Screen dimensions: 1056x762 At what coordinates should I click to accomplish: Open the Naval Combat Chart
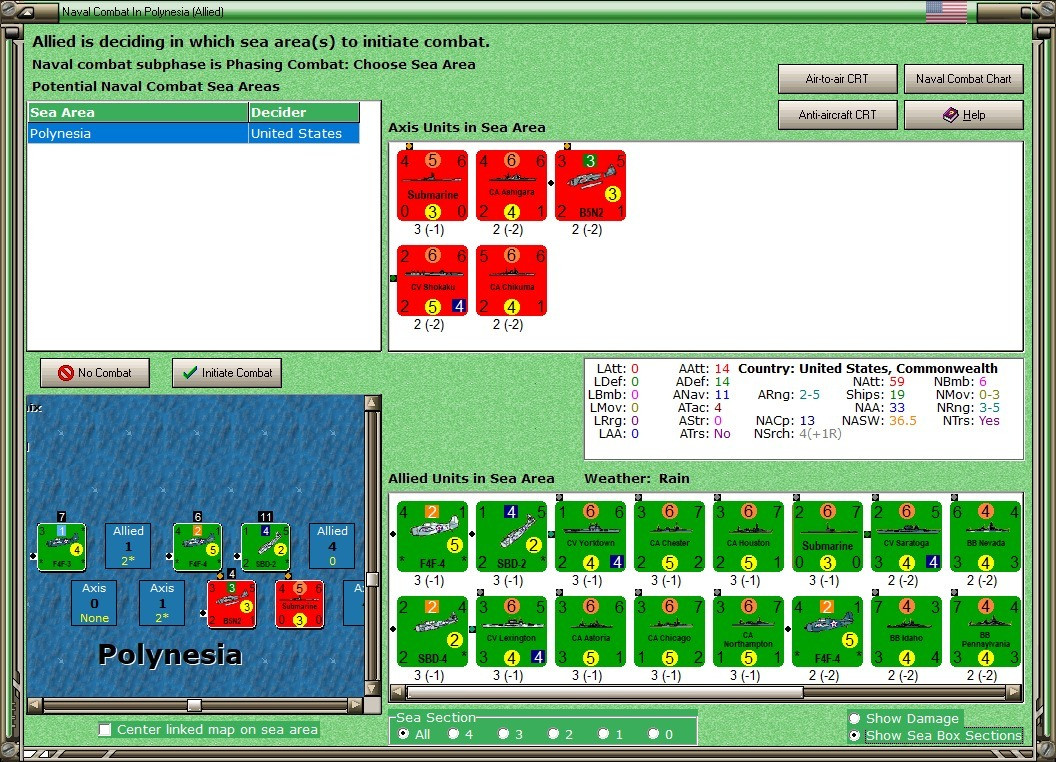(x=964, y=79)
